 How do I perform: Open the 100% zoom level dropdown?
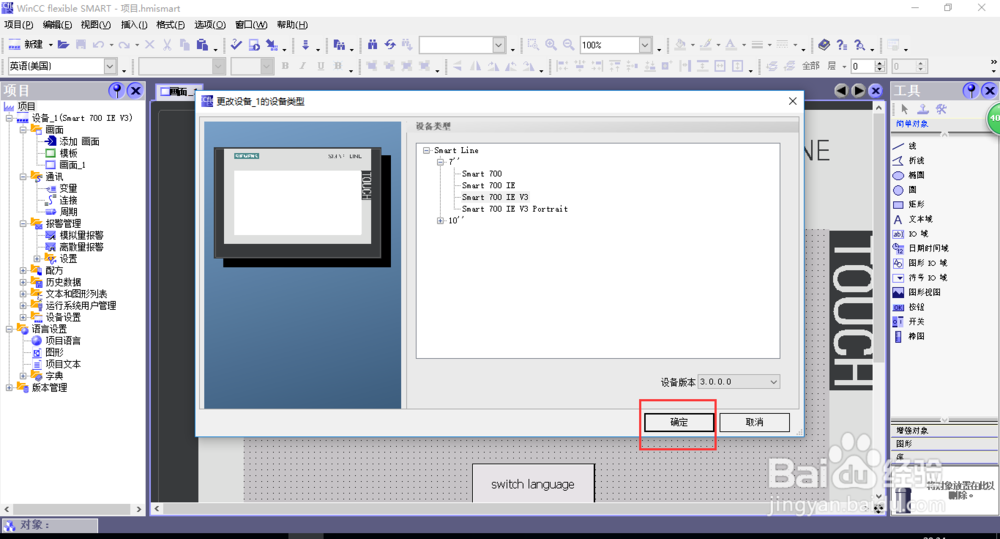645,45
